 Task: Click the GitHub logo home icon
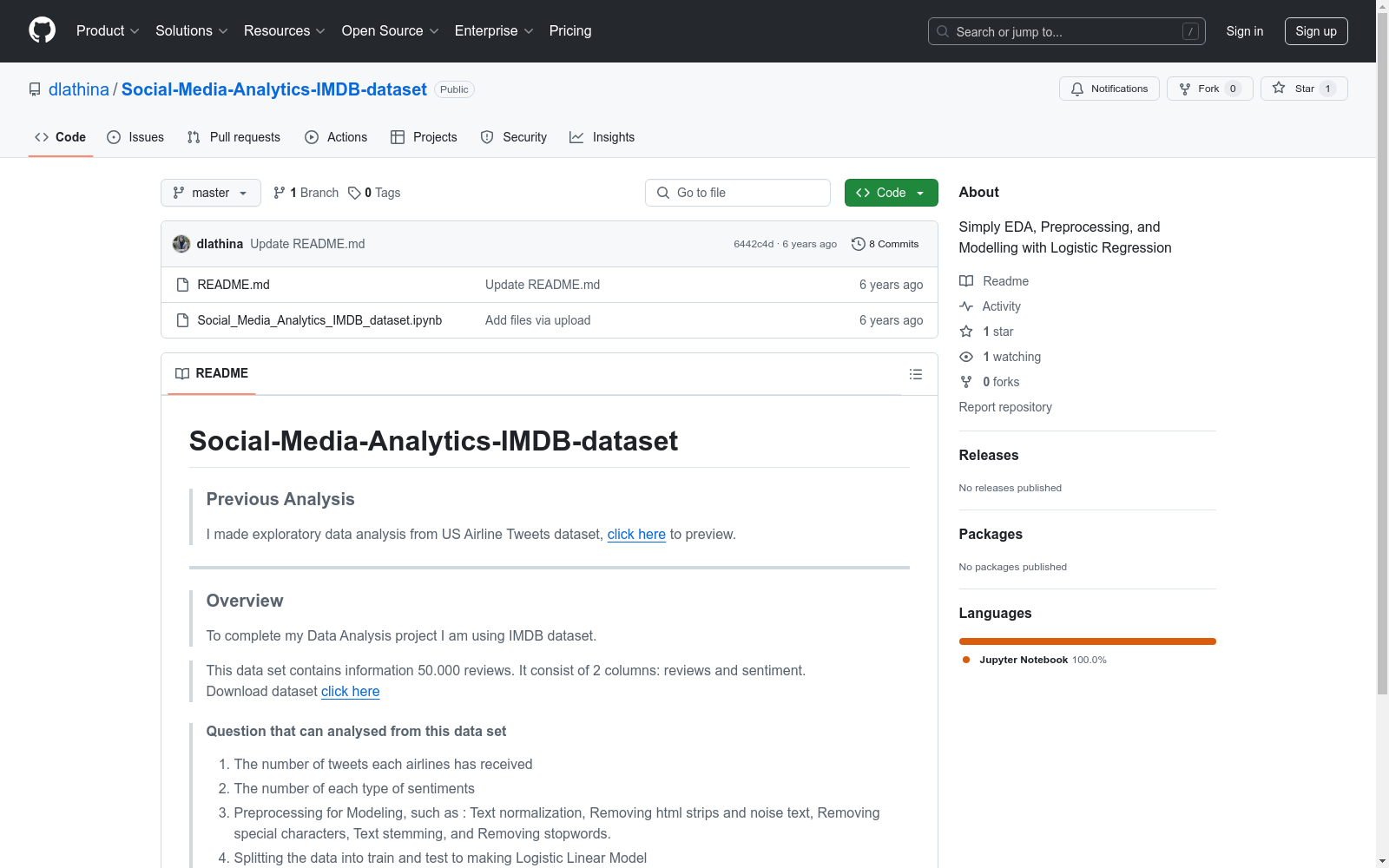[42, 30]
